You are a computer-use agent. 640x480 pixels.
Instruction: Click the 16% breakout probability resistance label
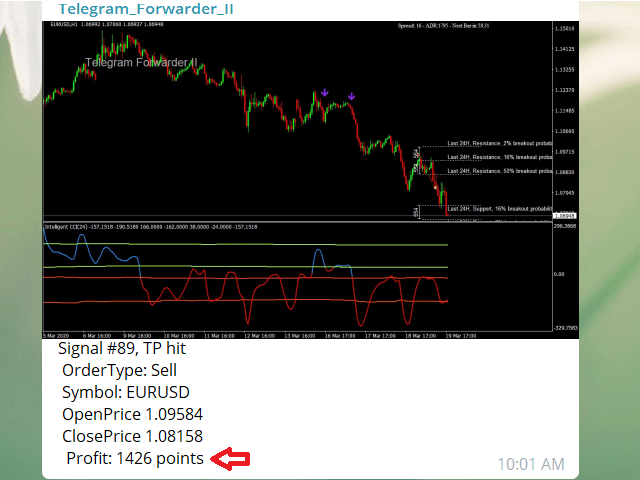(499, 157)
